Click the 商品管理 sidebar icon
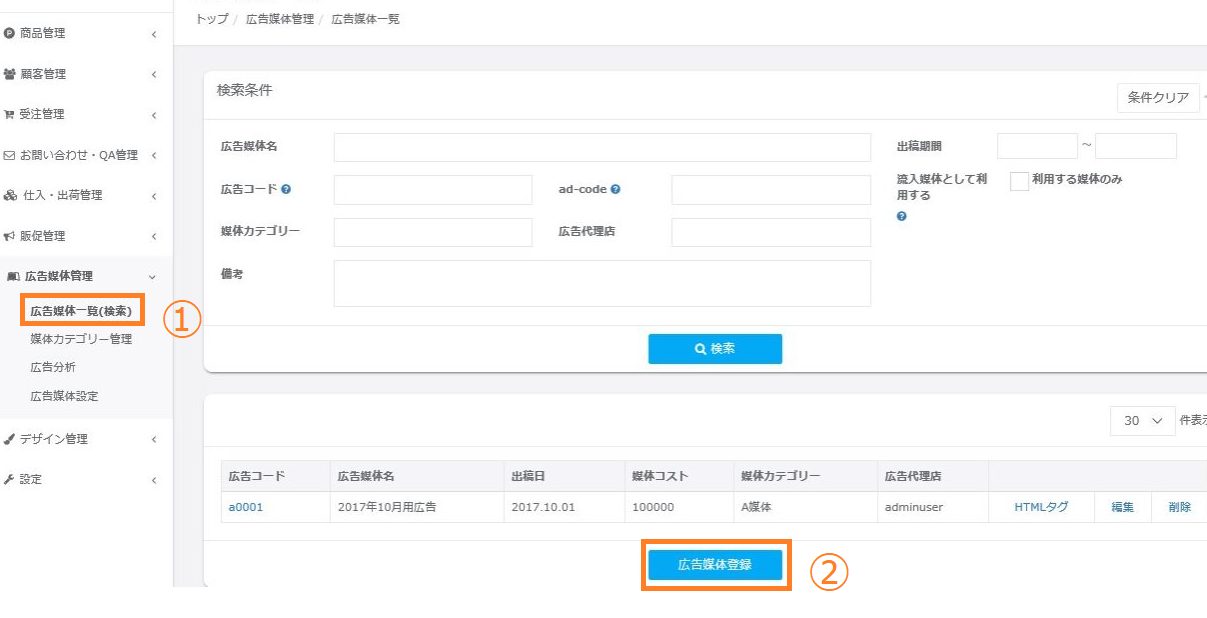This screenshot has height=618, width=1207. click(x=10, y=34)
